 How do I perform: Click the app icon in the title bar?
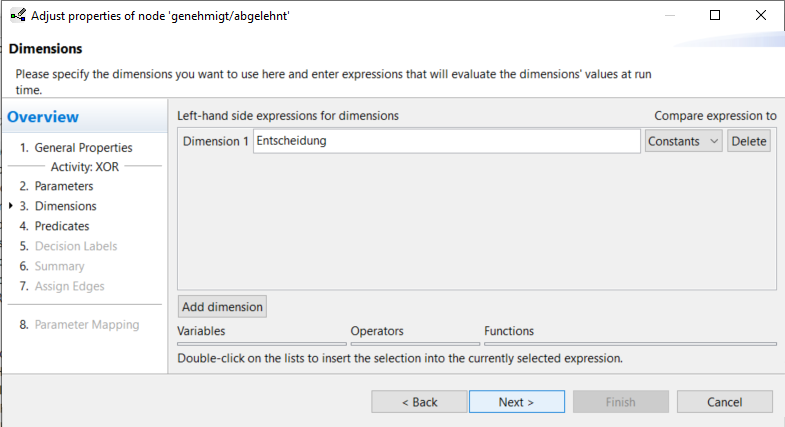(17, 16)
